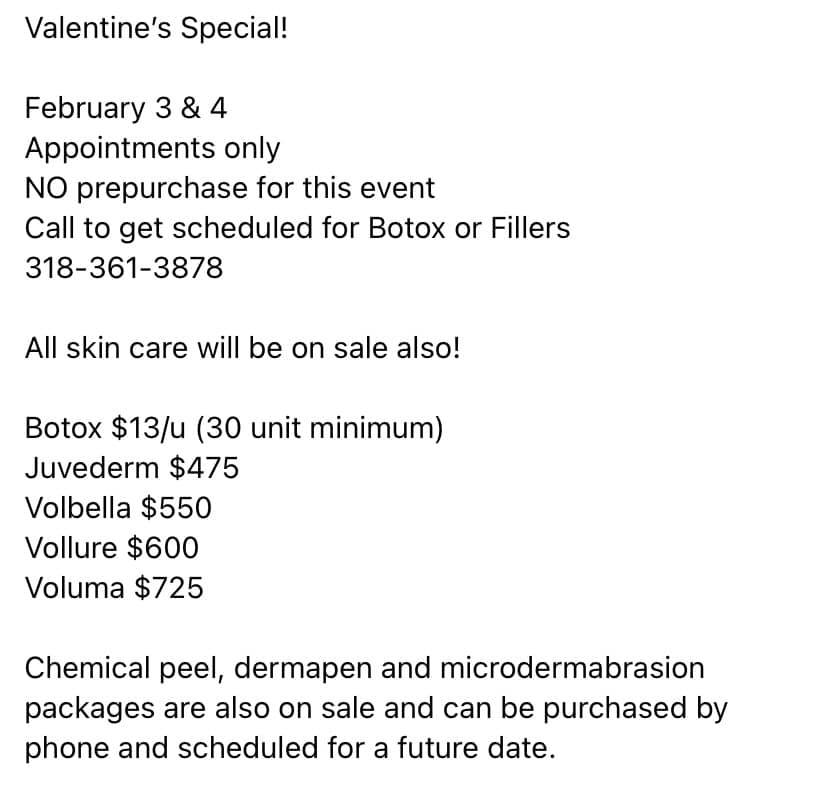Click the word "Fillers" in the call line

pyautogui.click(x=530, y=228)
